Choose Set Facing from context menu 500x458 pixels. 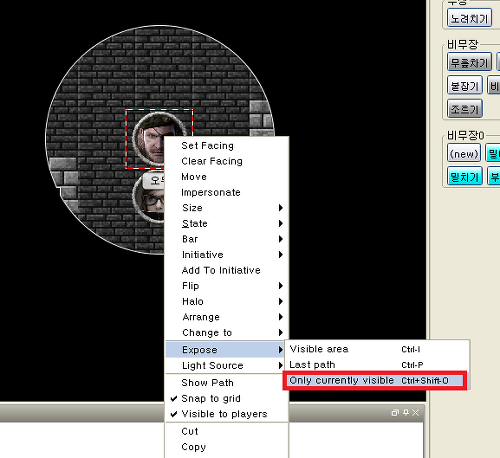[x=227, y=146]
